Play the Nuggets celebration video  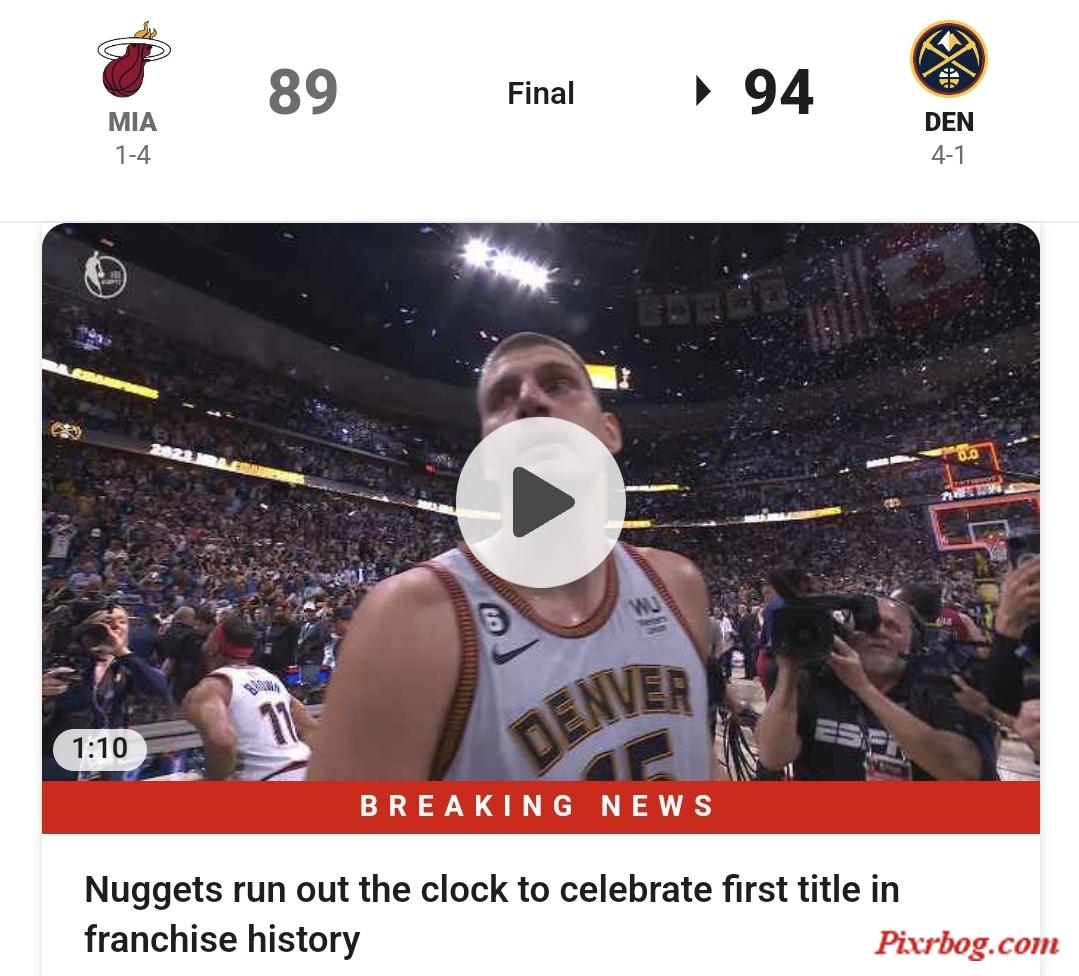click(540, 502)
